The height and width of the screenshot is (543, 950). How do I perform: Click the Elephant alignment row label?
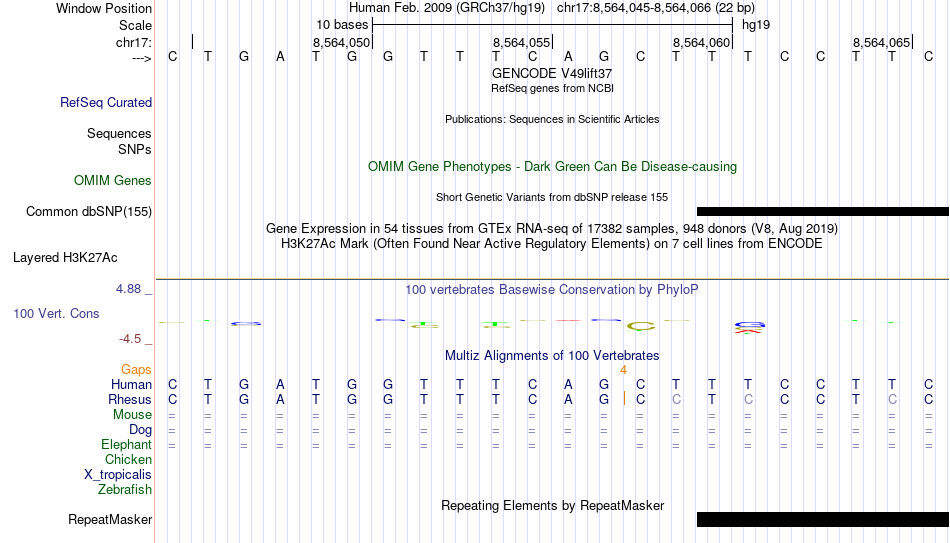[127, 445]
